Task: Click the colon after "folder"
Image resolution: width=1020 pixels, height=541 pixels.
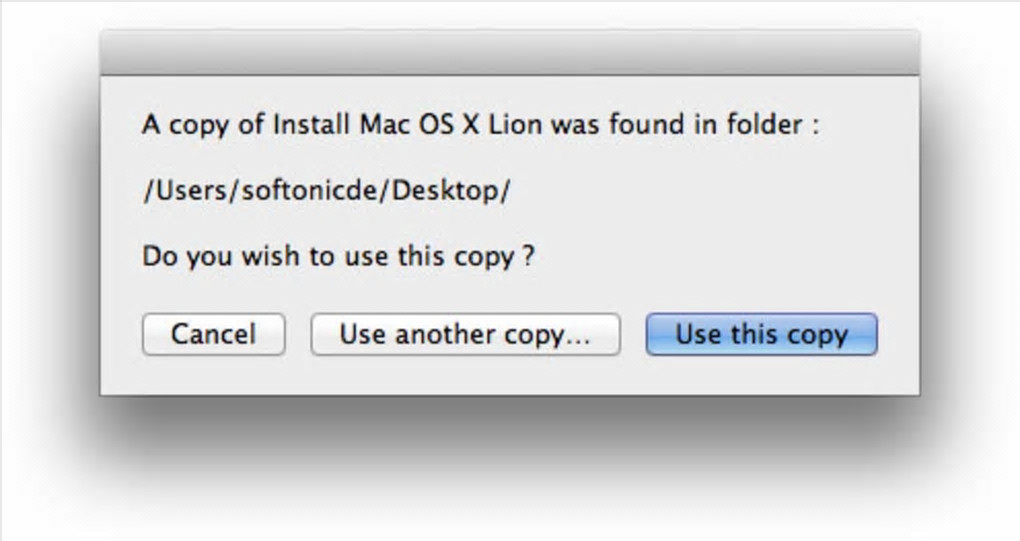Action: point(816,127)
